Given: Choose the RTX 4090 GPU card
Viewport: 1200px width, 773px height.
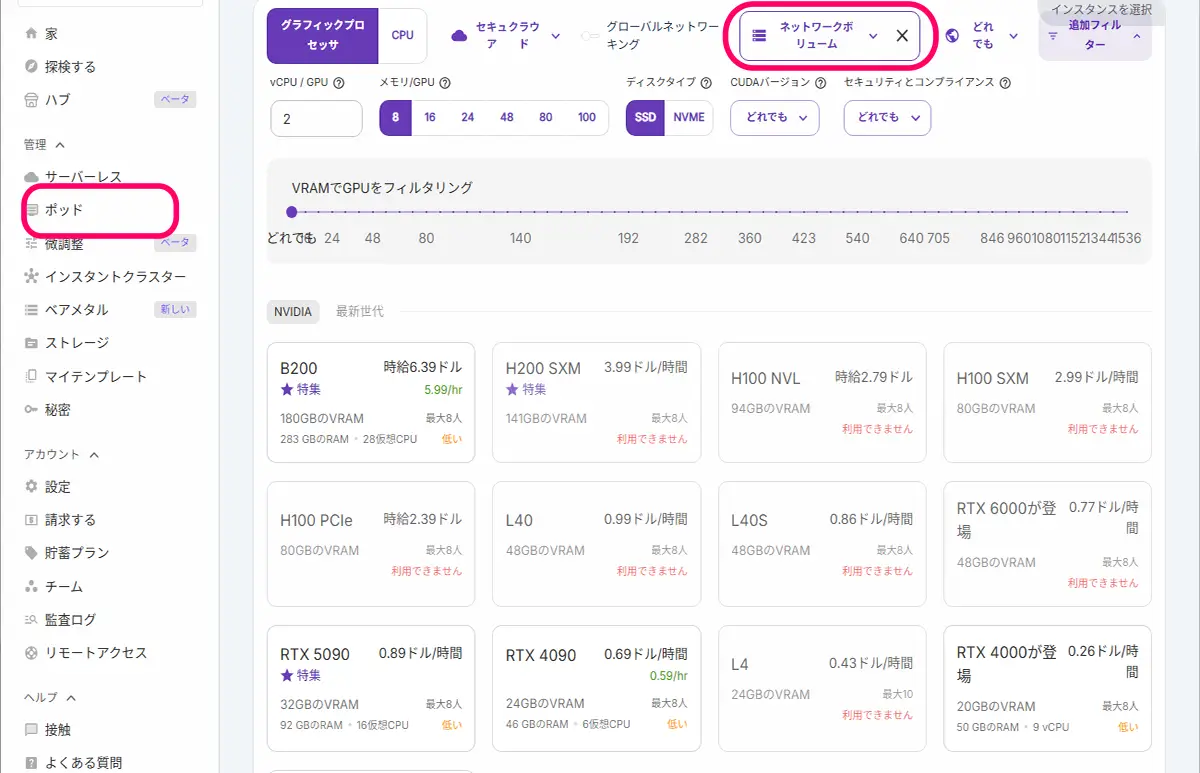Looking at the screenshot, I should pos(597,688).
